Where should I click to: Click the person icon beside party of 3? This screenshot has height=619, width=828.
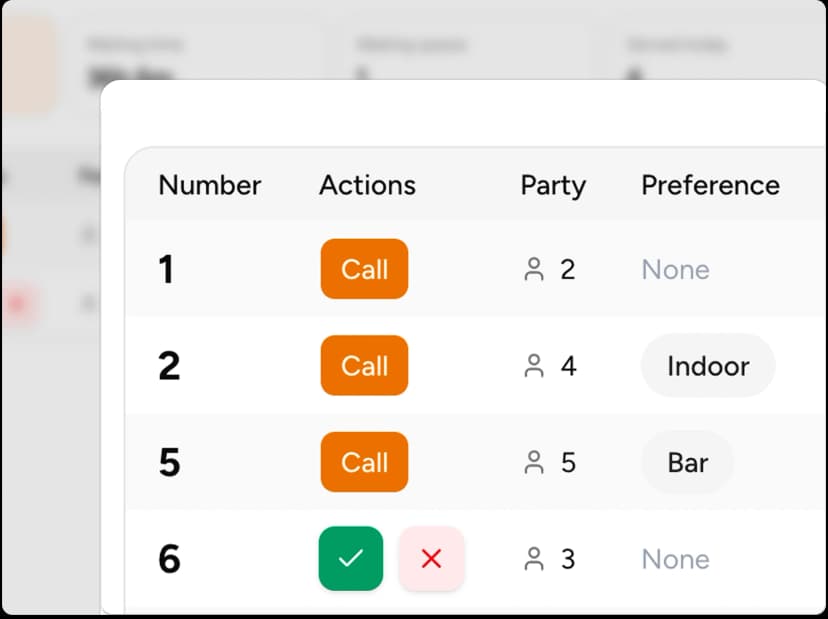pos(534,559)
